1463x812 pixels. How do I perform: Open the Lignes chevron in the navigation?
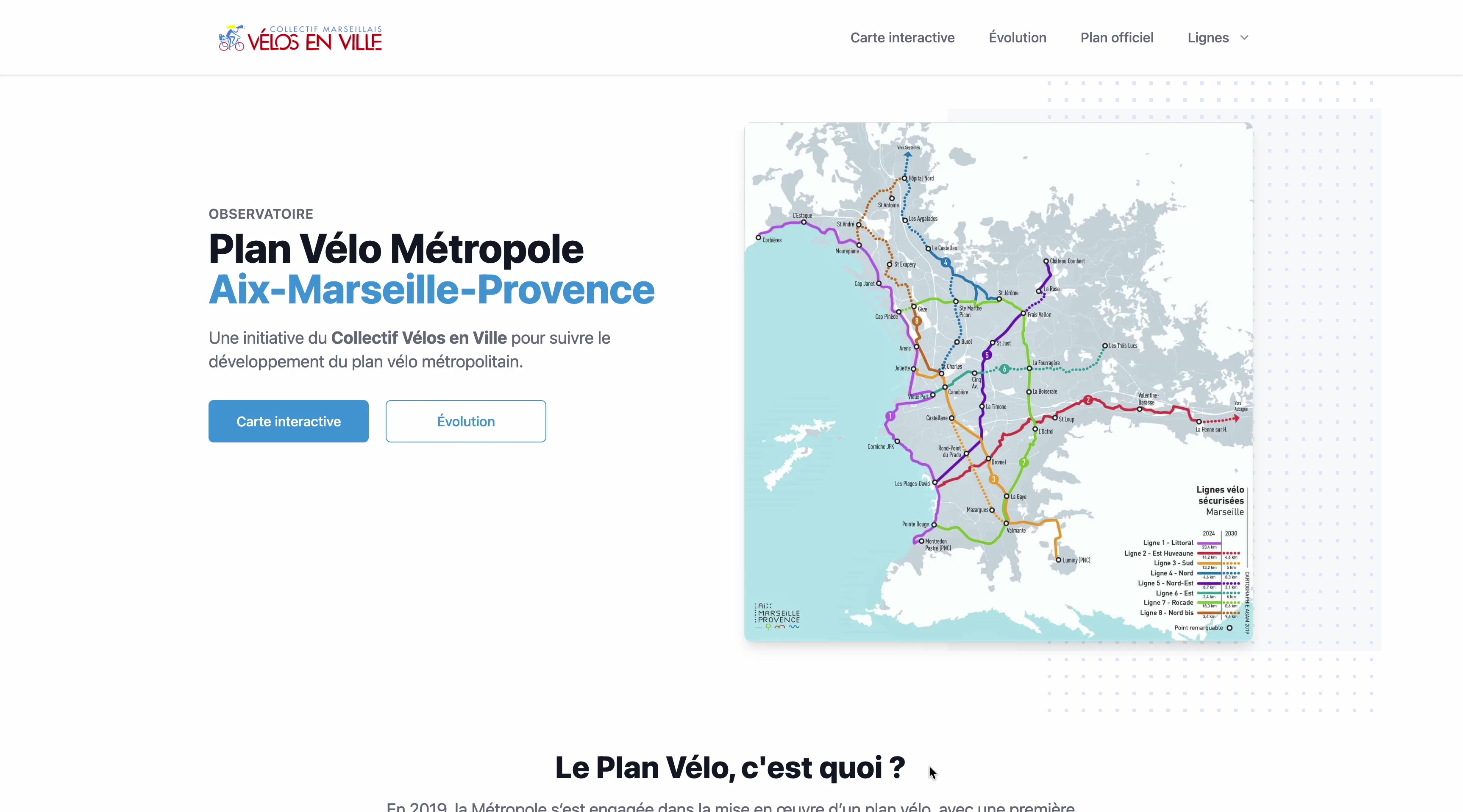point(1244,38)
